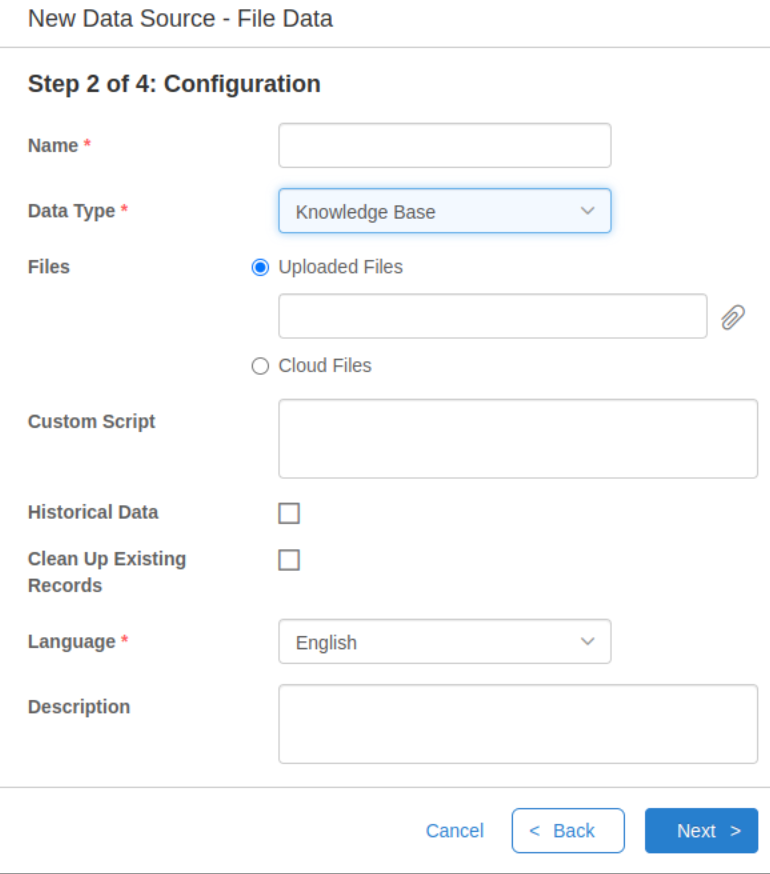Image resolution: width=770 pixels, height=874 pixels.
Task: Click inside the uploaded files path field
Action: pos(493,316)
